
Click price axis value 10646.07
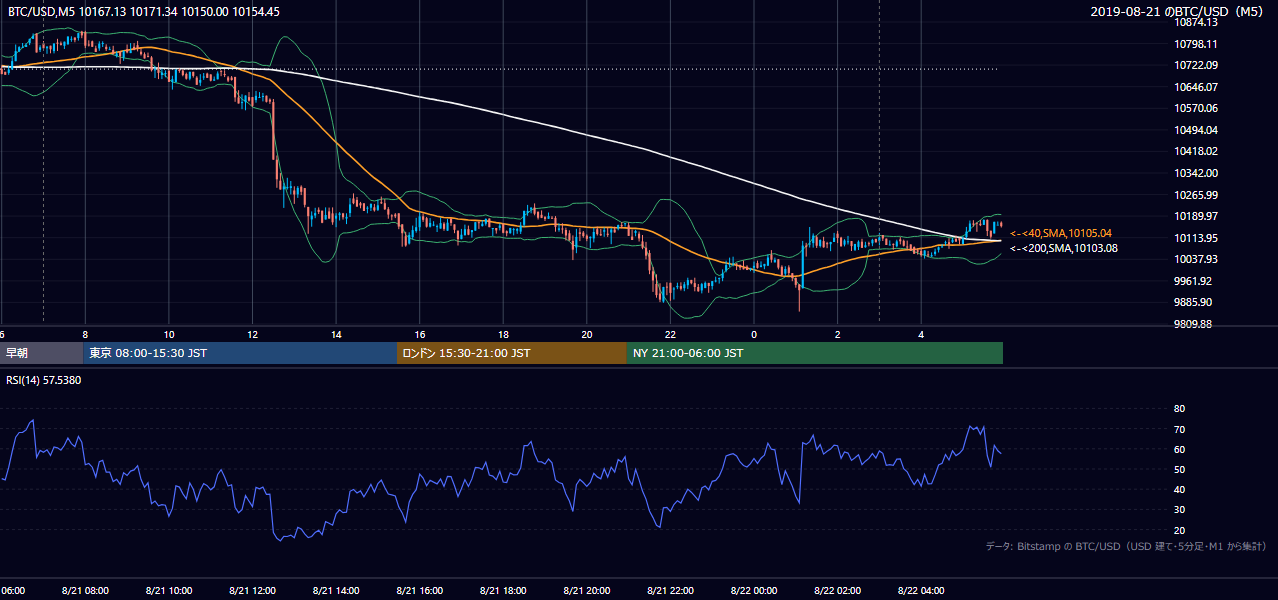coord(1196,87)
